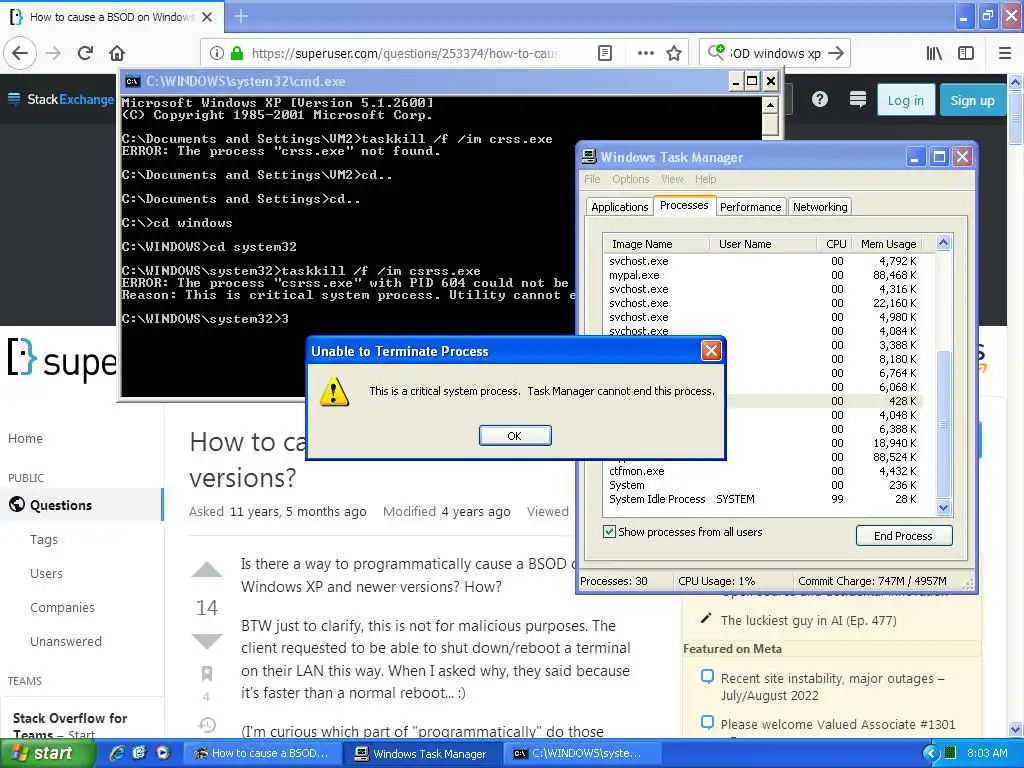Close the 'How to cause a BSOD' tab
The width and height of the screenshot is (1024, 768).
click(207, 17)
